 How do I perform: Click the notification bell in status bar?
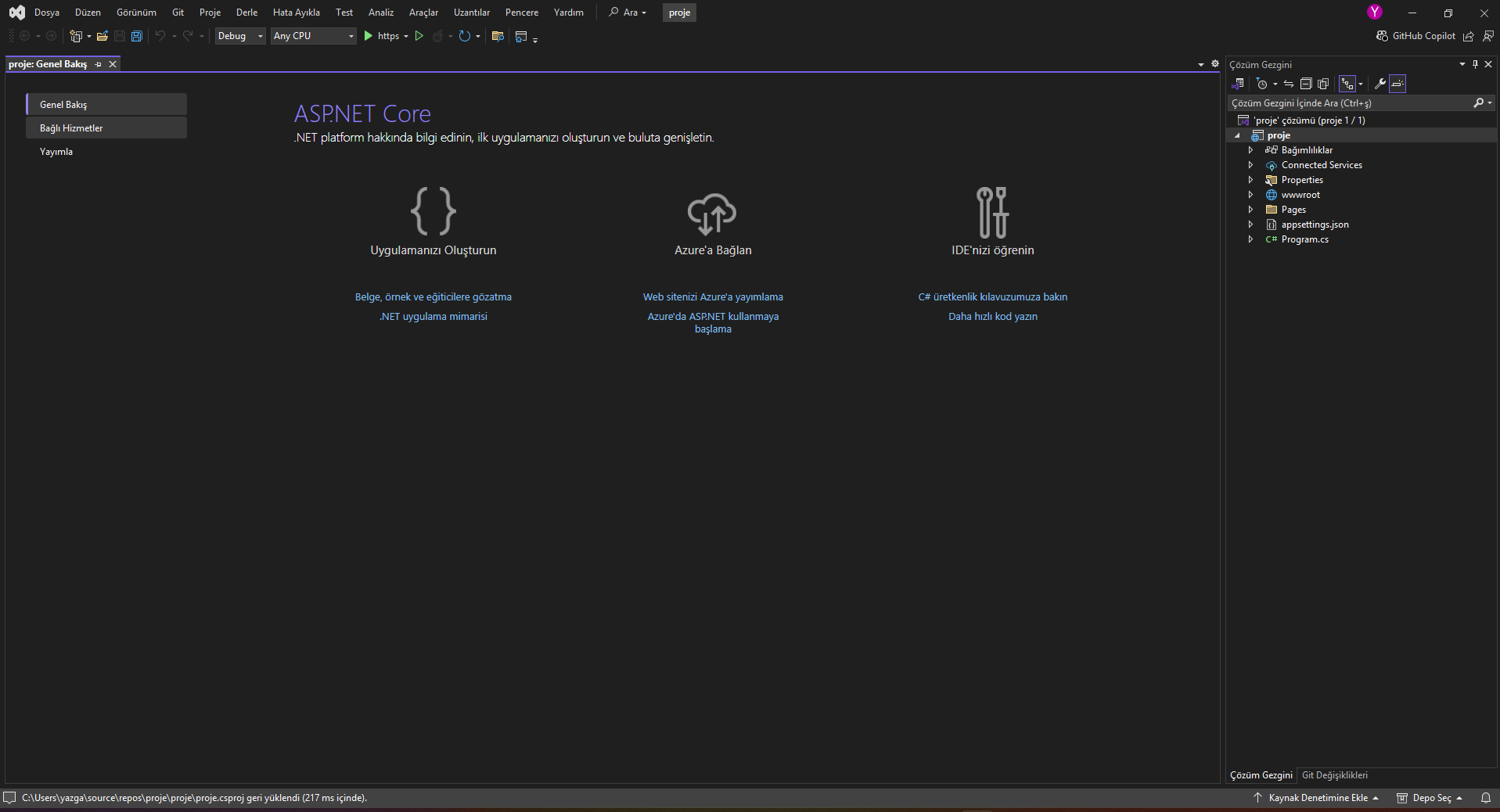(x=1485, y=798)
